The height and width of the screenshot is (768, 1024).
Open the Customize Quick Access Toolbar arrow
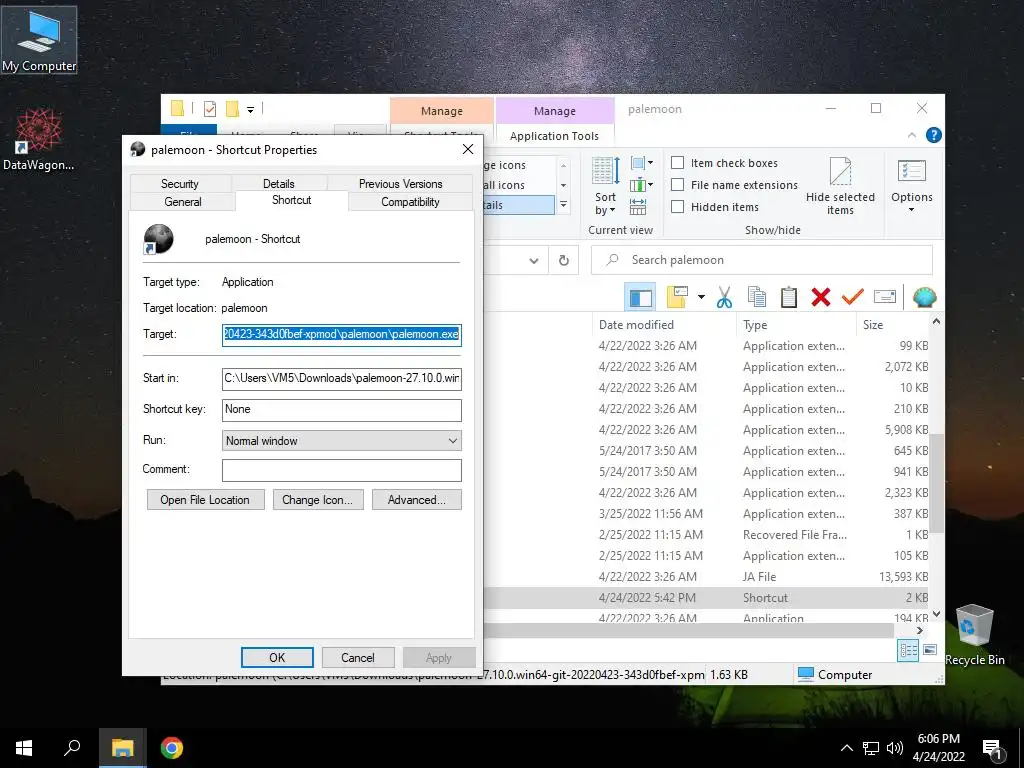(x=250, y=110)
